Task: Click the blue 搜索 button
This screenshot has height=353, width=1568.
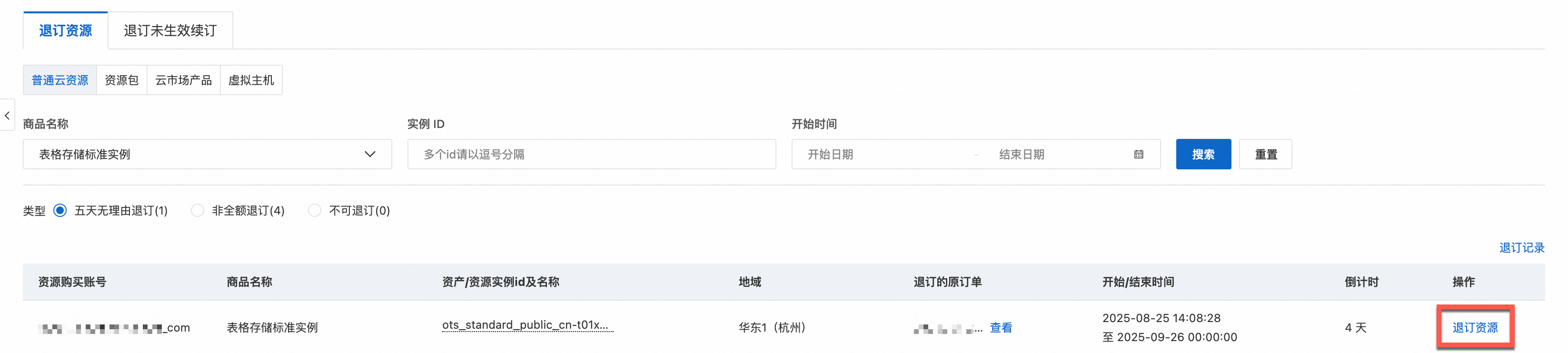Action: tap(1203, 155)
